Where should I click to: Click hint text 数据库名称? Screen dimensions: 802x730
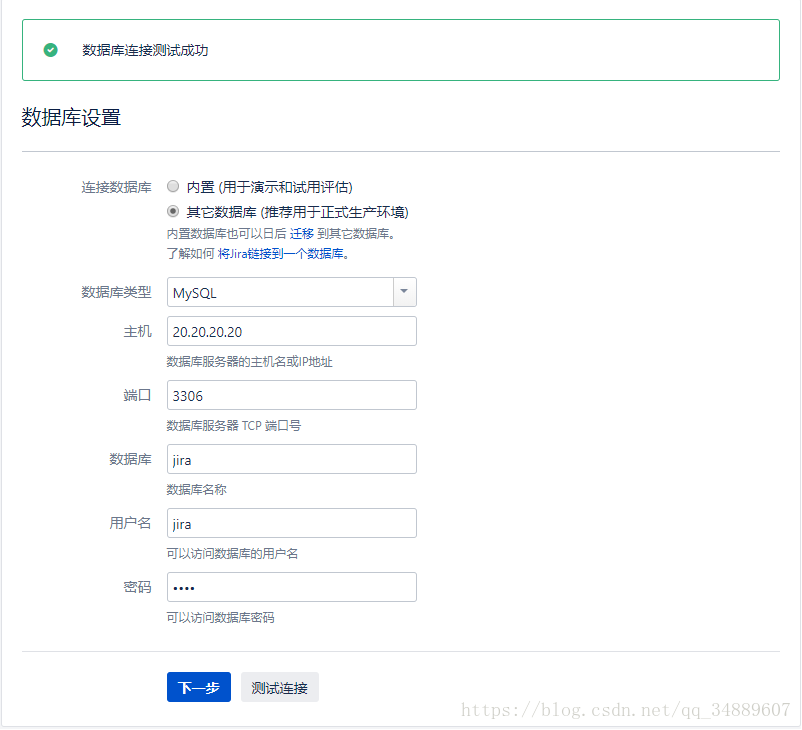(196, 490)
